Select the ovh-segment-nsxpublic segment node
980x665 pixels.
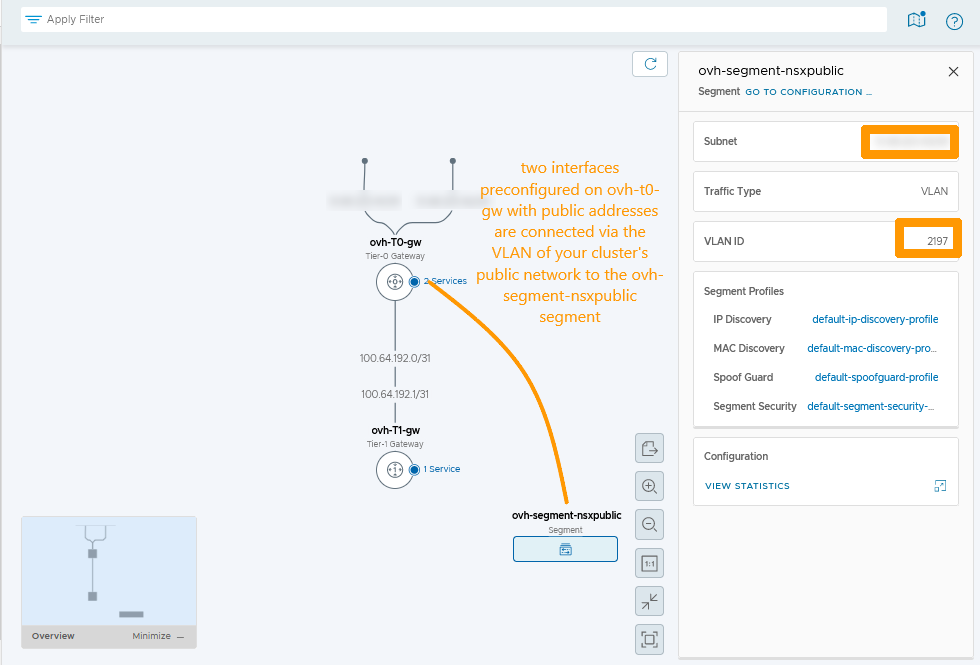click(x=565, y=549)
